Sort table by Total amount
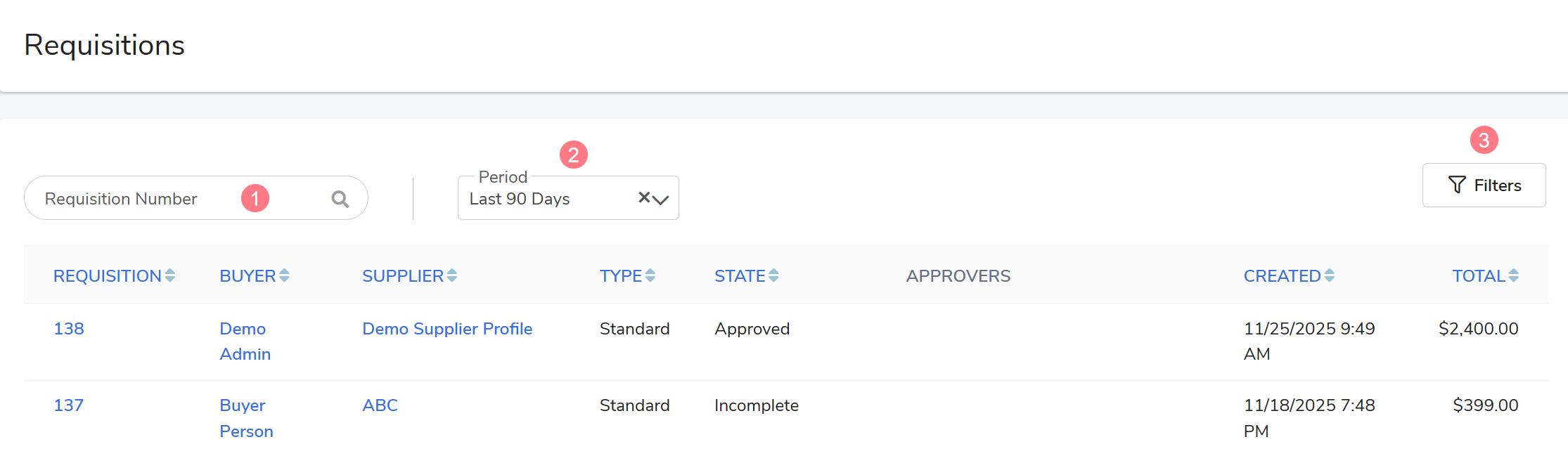This screenshot has height=456, width=1568. click(1485, 276)
